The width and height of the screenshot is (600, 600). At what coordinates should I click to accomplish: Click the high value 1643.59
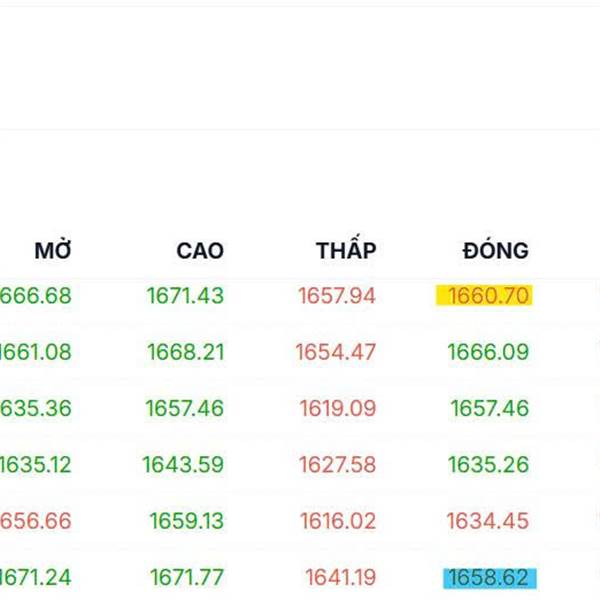pos(183,464)
